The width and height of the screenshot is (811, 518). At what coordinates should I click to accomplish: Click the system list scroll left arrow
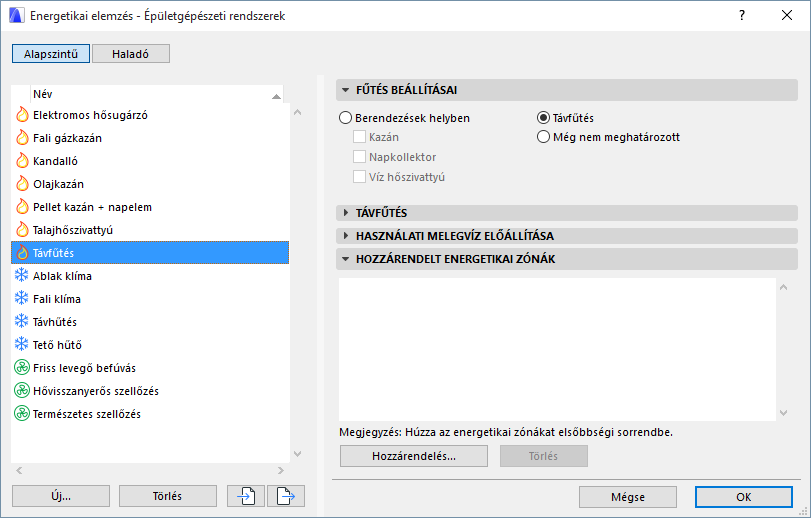tap(19, 470)
